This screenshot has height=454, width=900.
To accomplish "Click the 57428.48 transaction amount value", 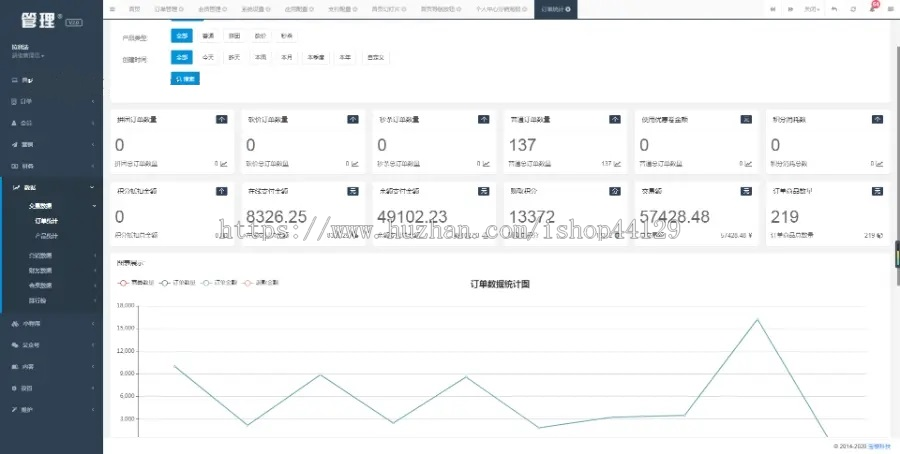I will (674, 216).
